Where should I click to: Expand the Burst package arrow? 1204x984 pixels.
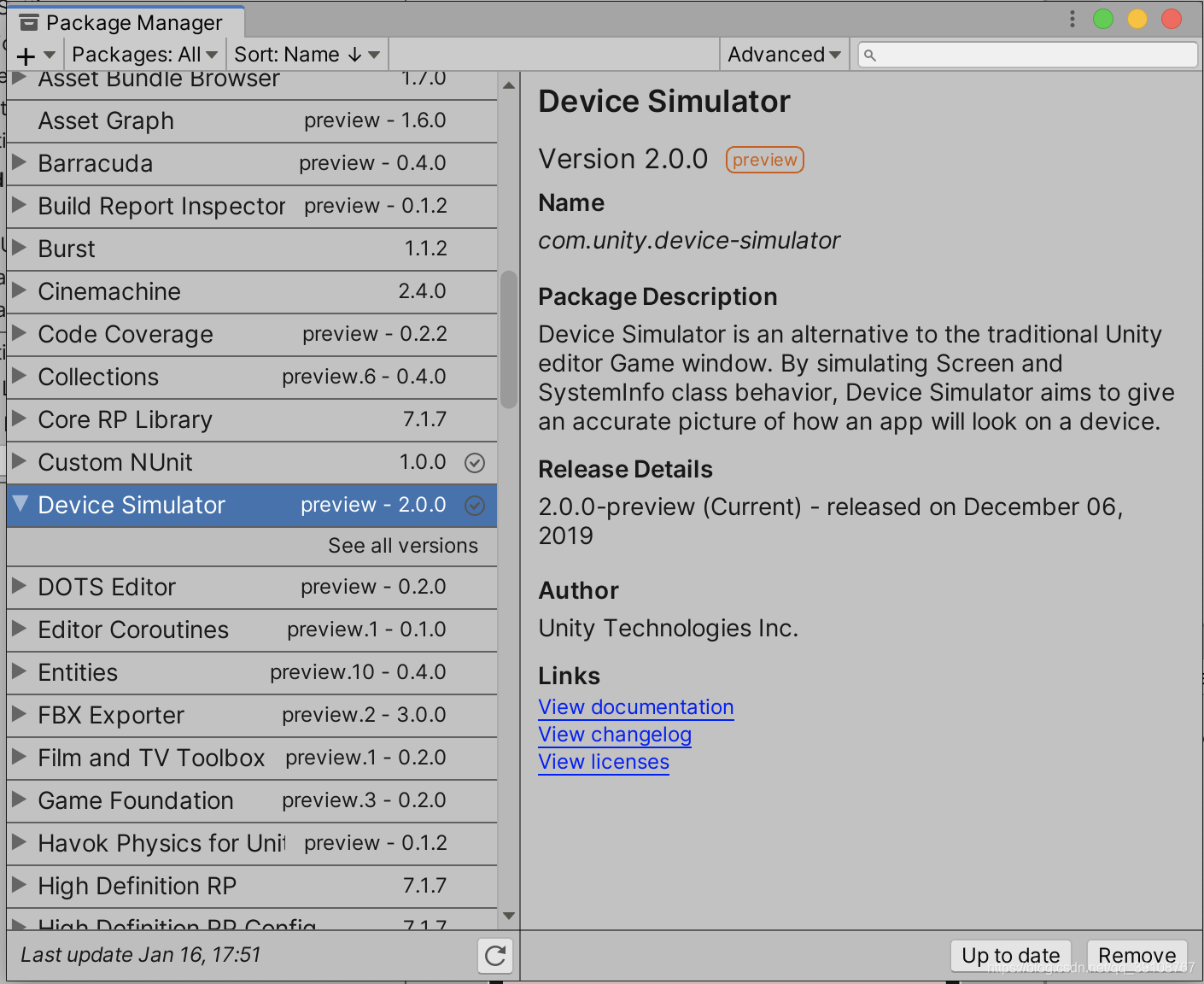[x=19, y=247]
